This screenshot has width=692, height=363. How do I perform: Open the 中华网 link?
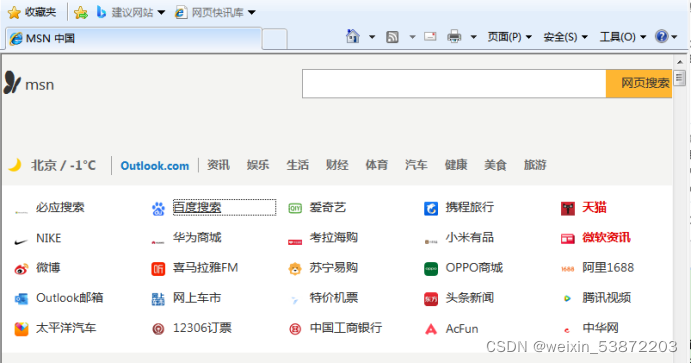[600, 328]
